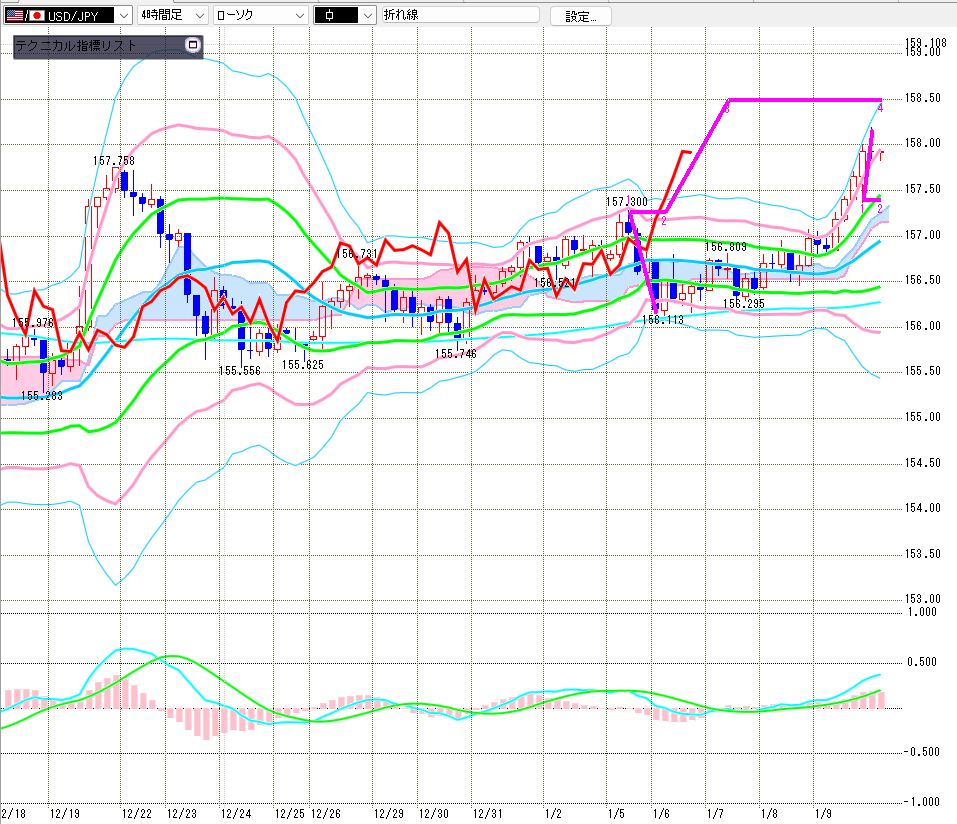Open the 4時間足 timeframe dropdown
Viewport: 957px width, 824px height.
coord(173,15)
